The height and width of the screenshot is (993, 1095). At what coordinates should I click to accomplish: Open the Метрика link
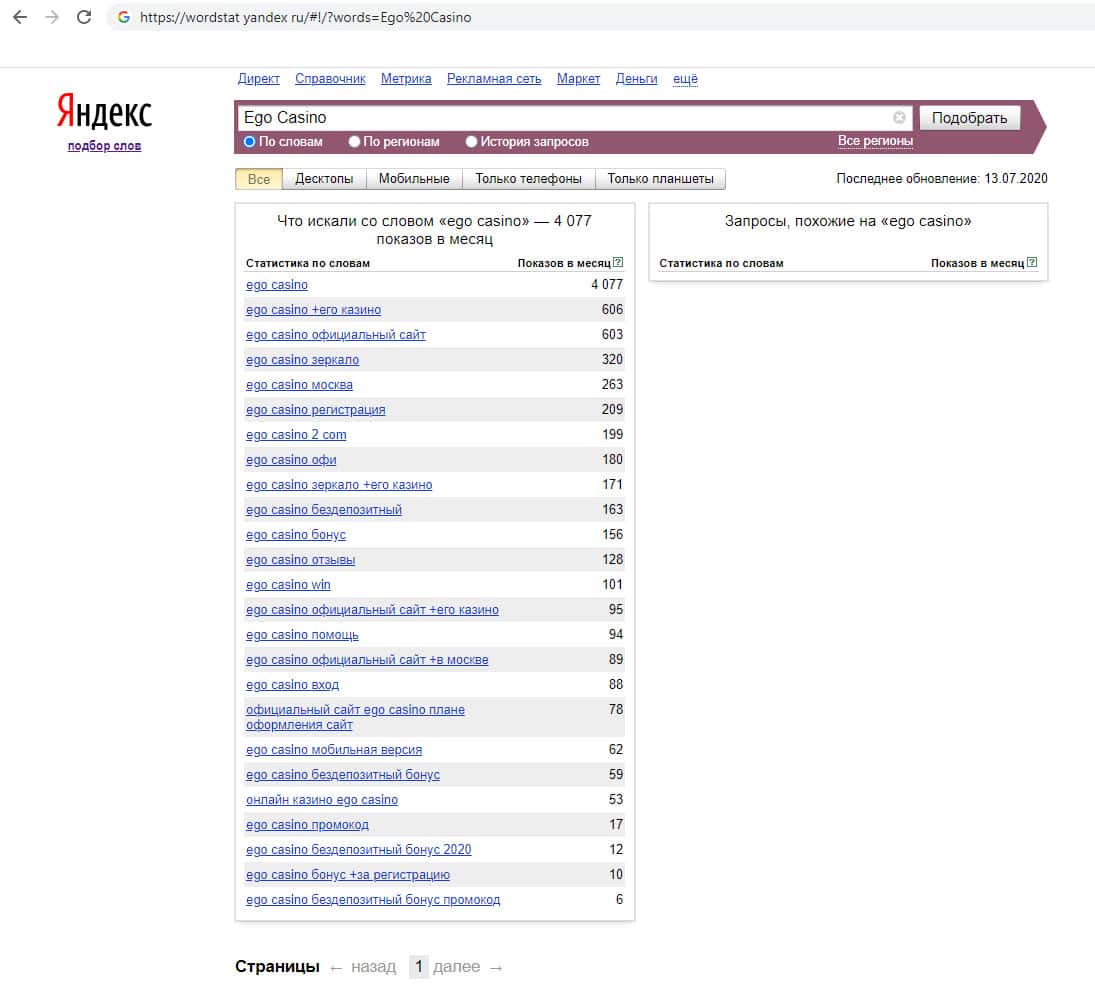(406, 79)
